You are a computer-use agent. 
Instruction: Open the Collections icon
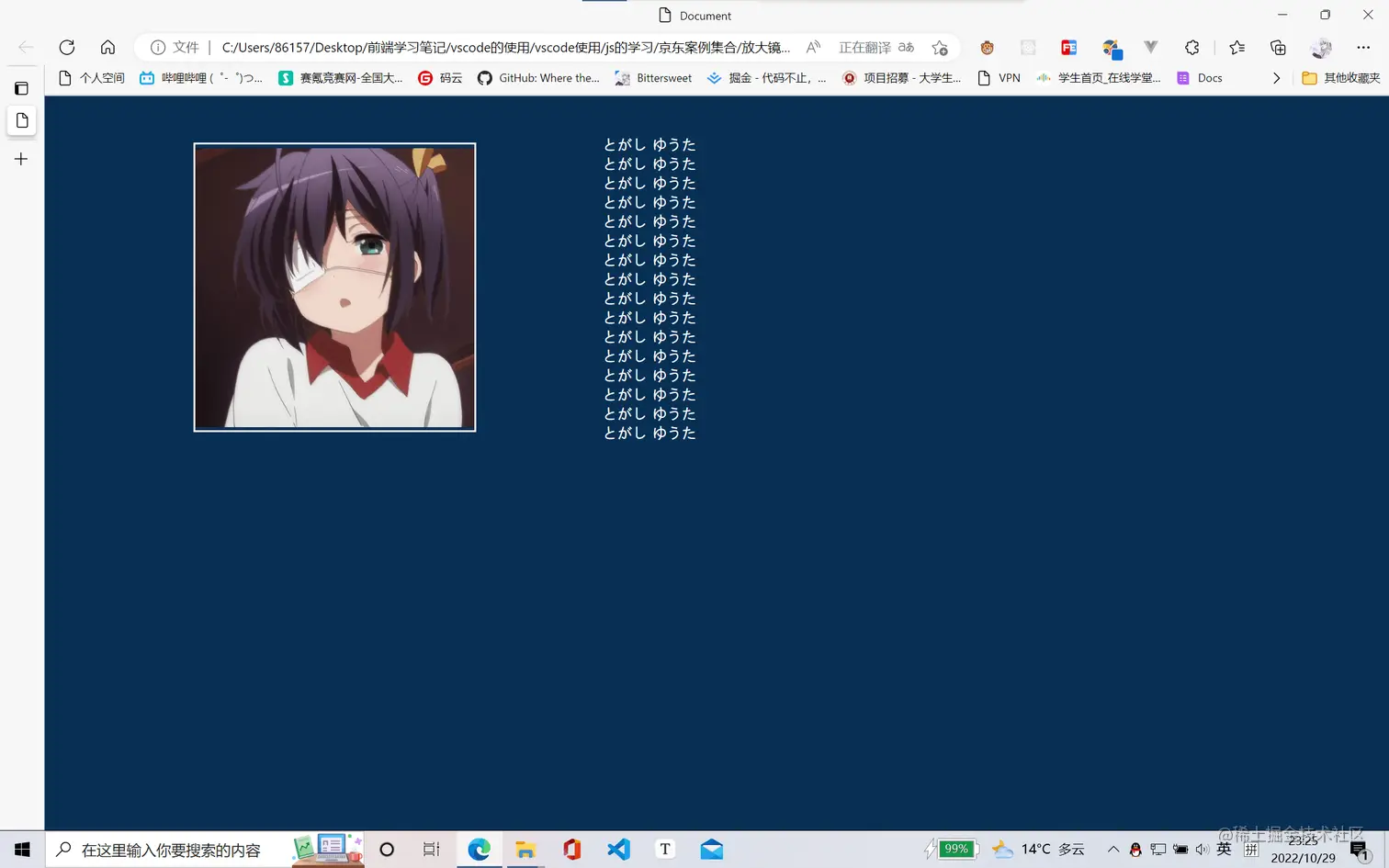[x=1278, y=47]
